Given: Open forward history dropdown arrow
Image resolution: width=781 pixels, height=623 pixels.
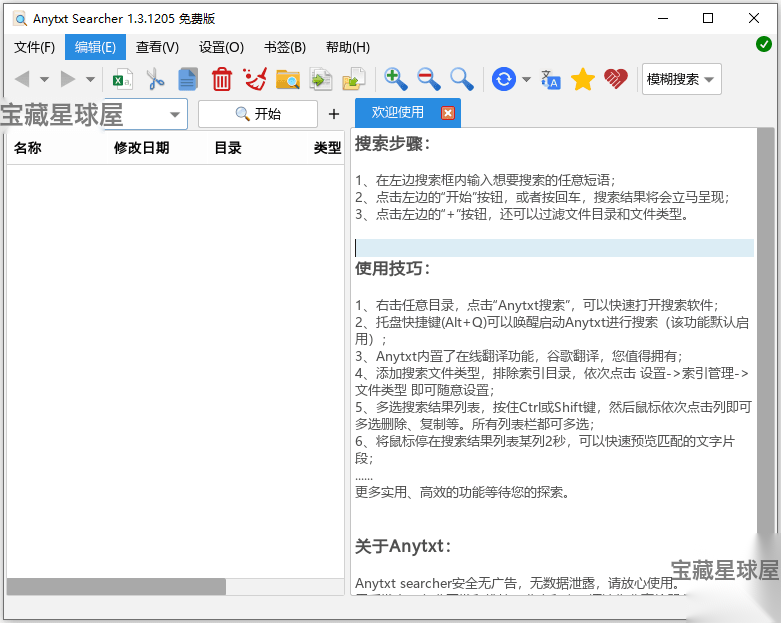Looking at the screenshot, I should click(x=90, y=80).
